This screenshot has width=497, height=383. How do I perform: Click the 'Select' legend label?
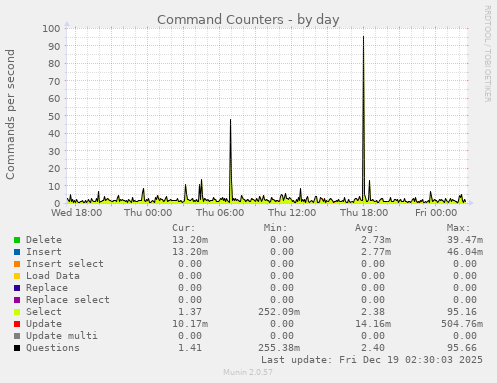pos(44,312)
